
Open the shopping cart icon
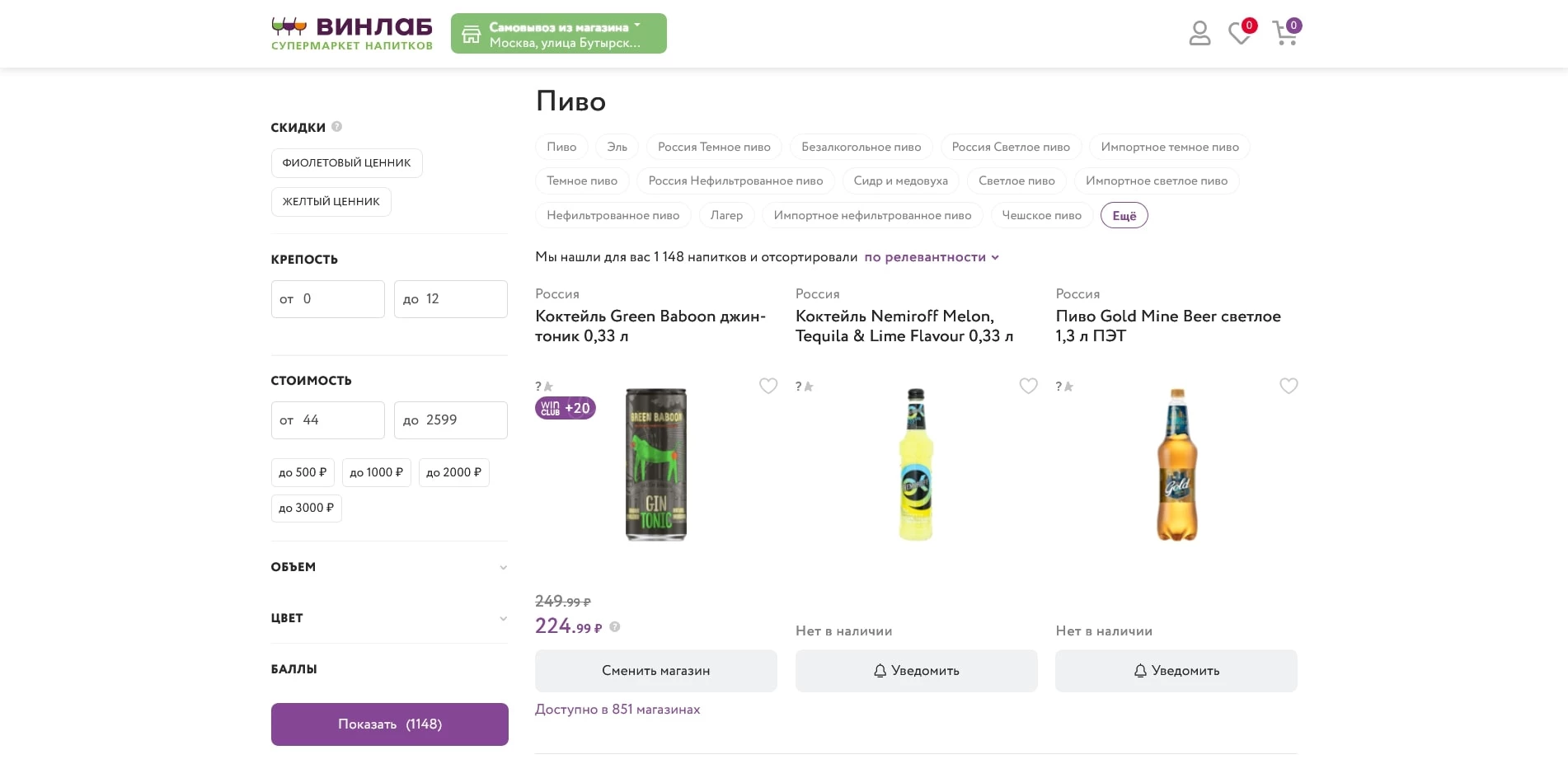point(1284,34)
